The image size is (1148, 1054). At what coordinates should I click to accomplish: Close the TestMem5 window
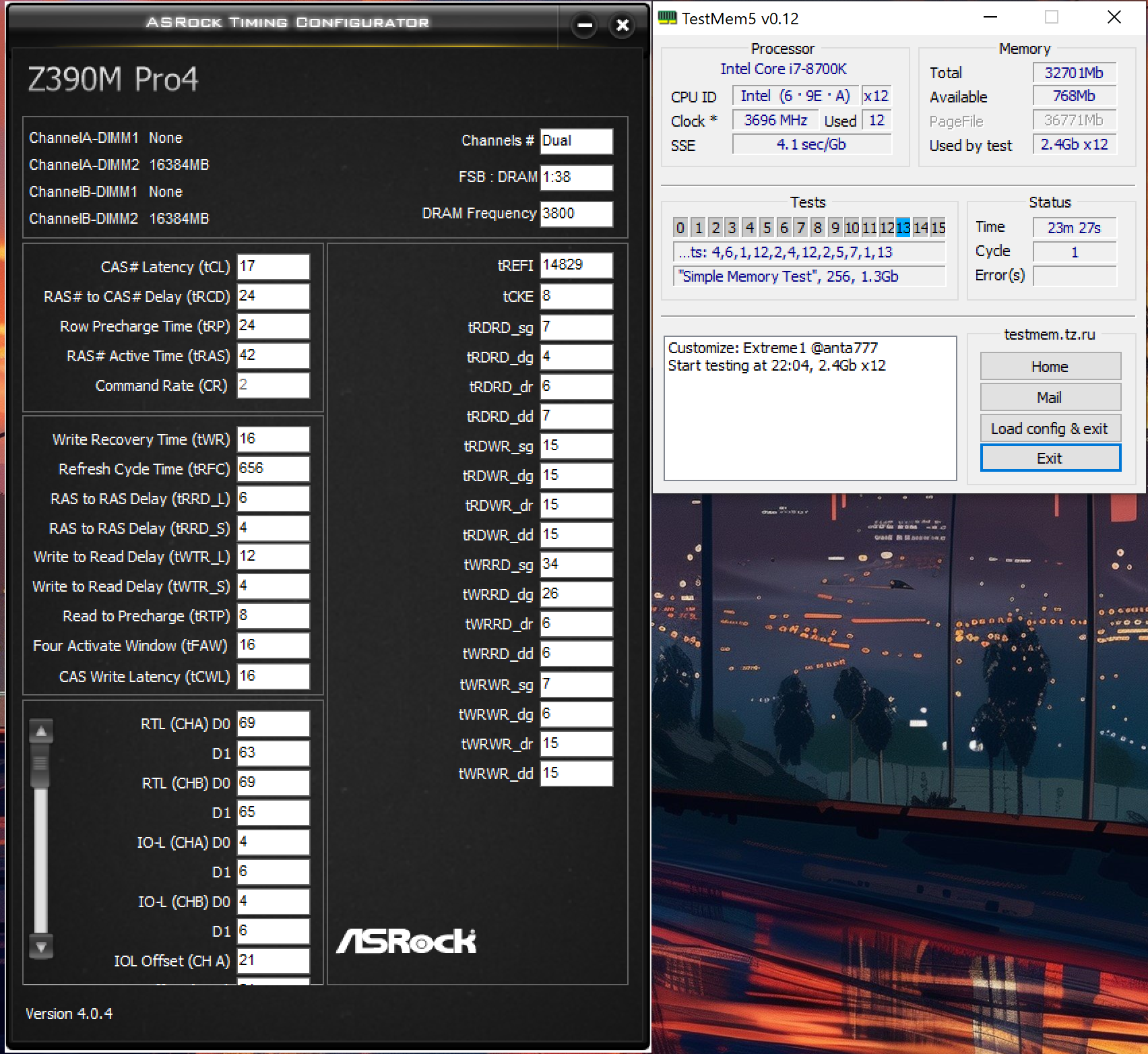[x=1114, y=18]
